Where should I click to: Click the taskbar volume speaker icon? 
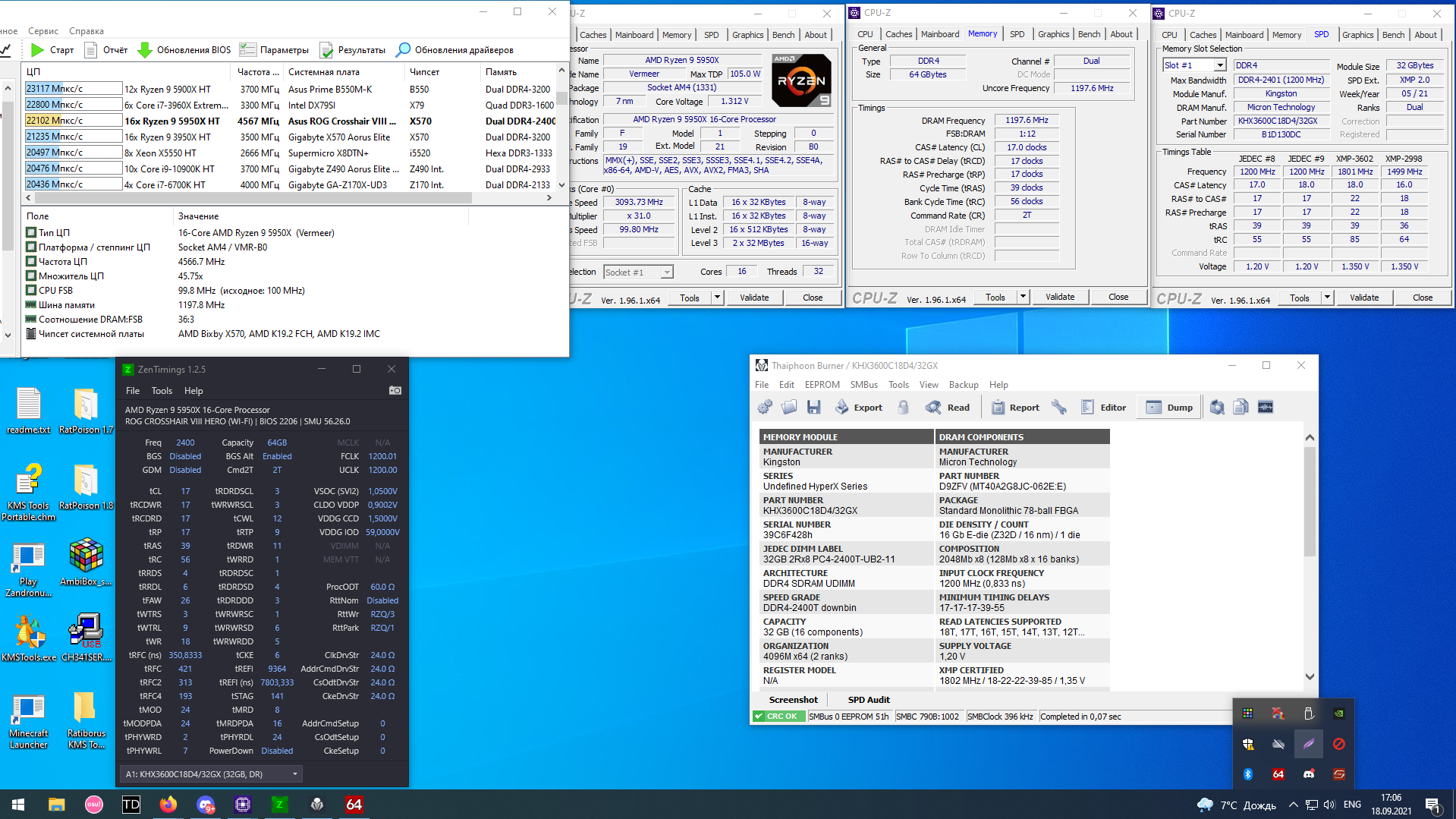click(x=1329, y=805)
